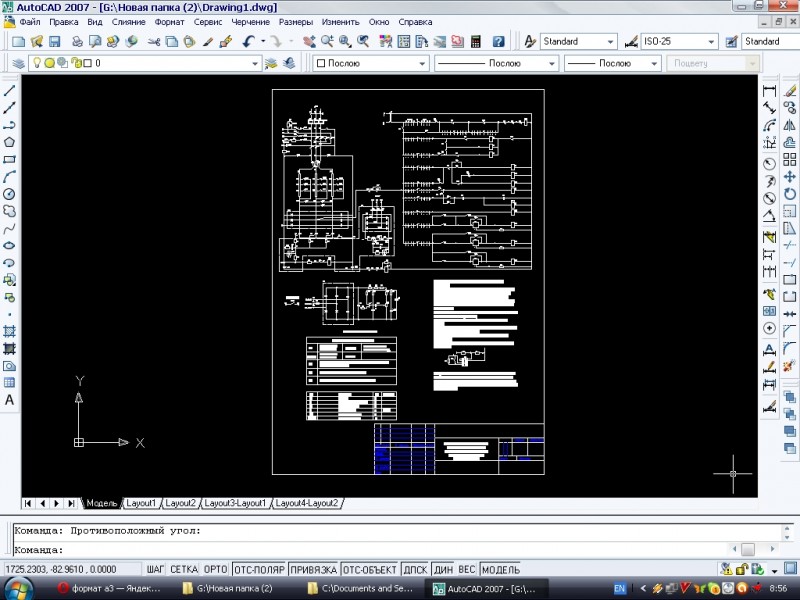The width and height of the screenshot is (800, 600).
Task: Click the EN language indicator
Action: coord(619,589)
